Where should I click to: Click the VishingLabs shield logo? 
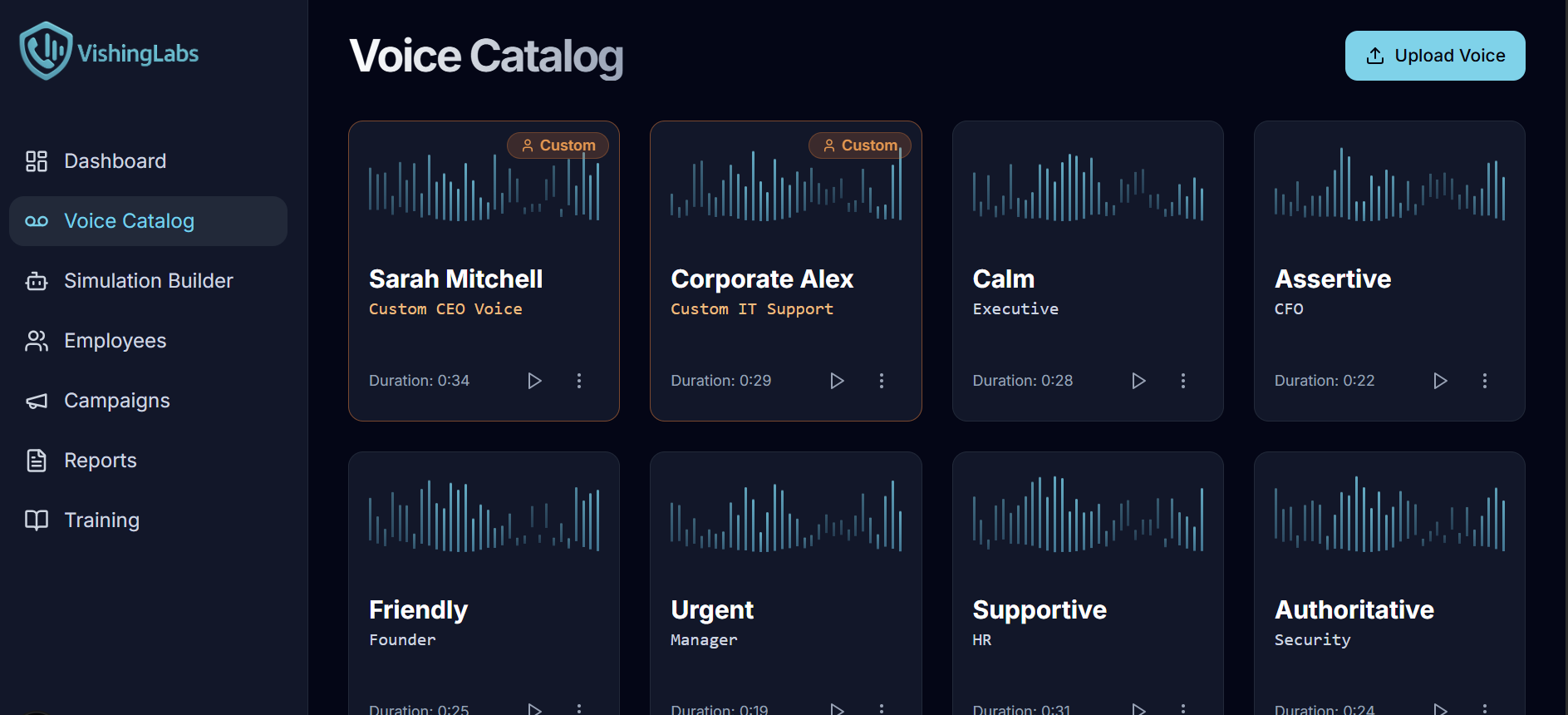(x=46, y=51)
